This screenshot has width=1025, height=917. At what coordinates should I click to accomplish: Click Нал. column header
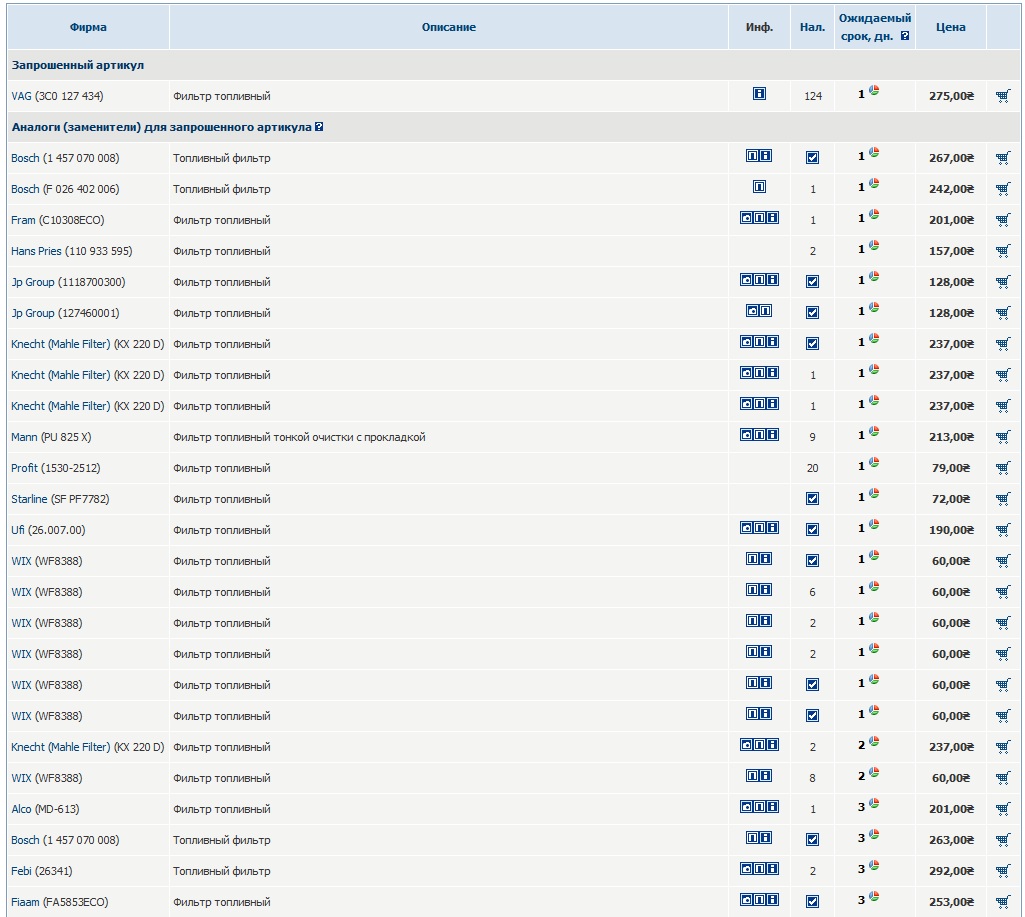pyautogui.click(x=813, y=27)
